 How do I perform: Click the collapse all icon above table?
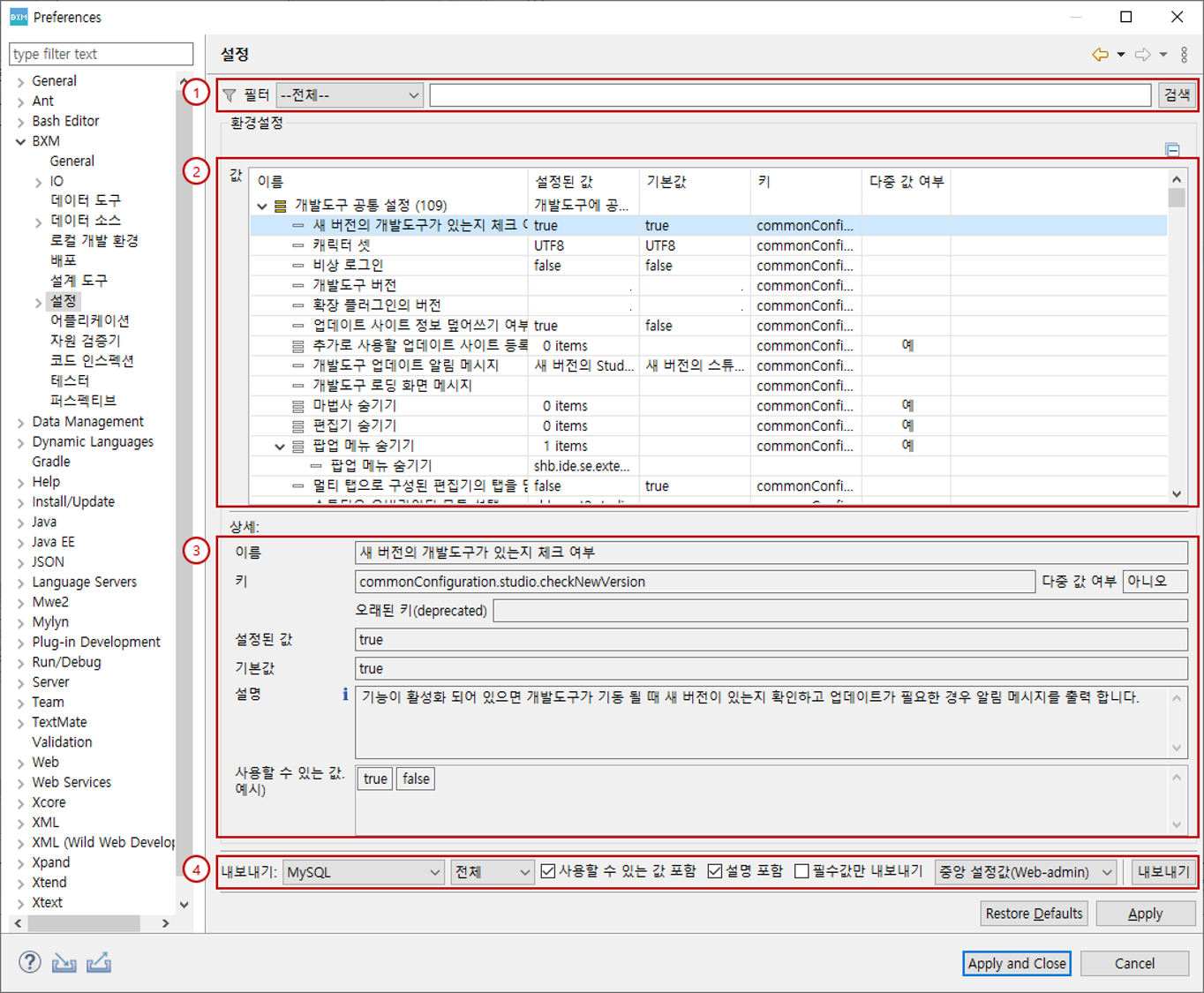pos(1172,150)
